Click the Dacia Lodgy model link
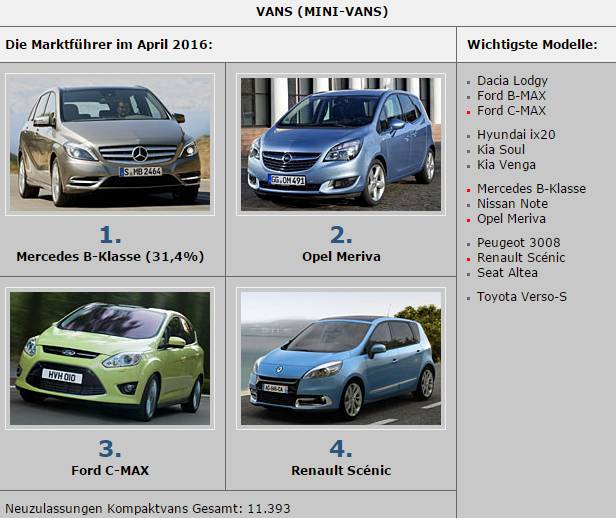 pyautogui.click(x=512, y=81)
